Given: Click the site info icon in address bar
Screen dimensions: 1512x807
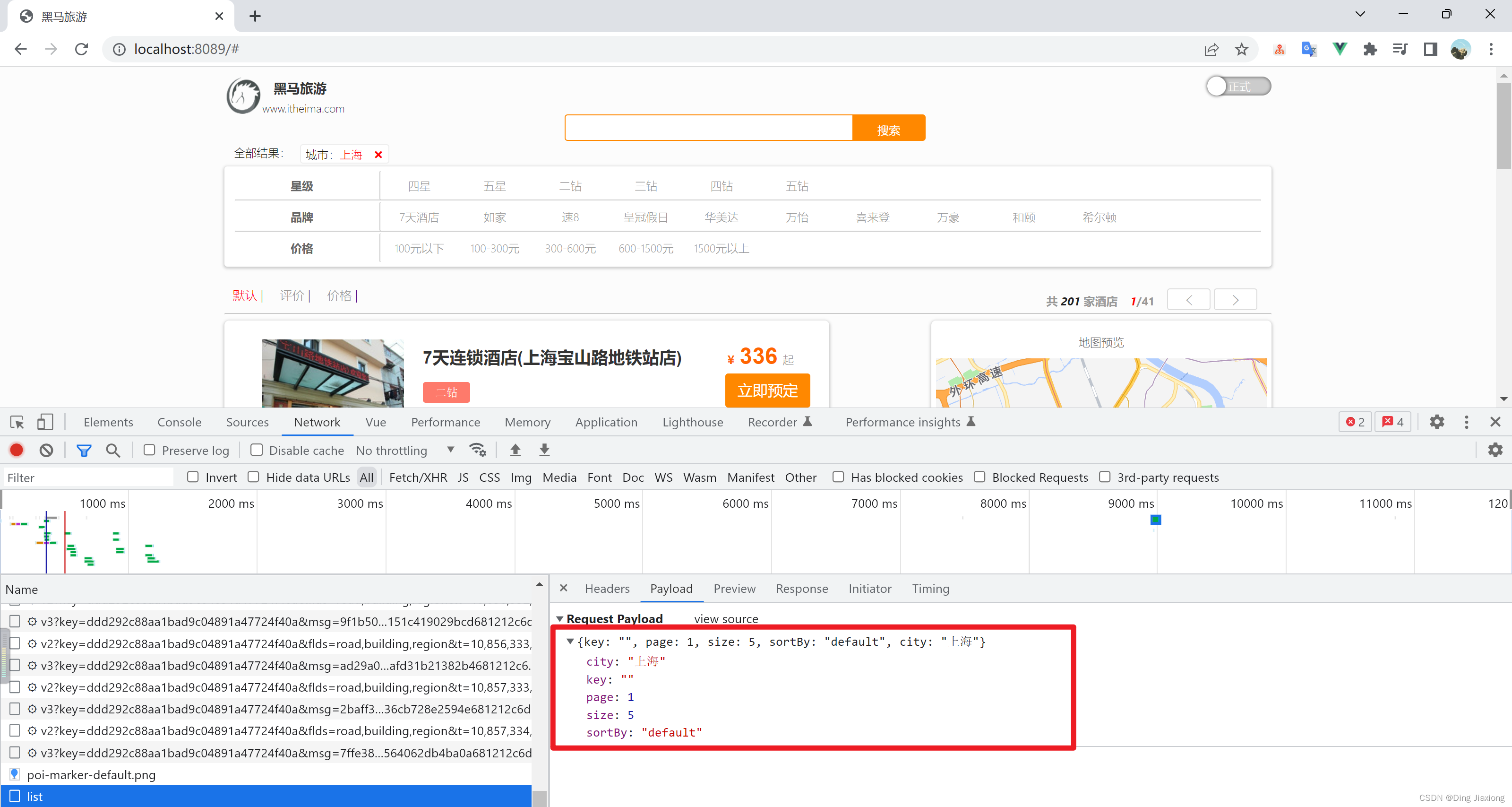Looking at the screenshot, I should pos(119,49).
